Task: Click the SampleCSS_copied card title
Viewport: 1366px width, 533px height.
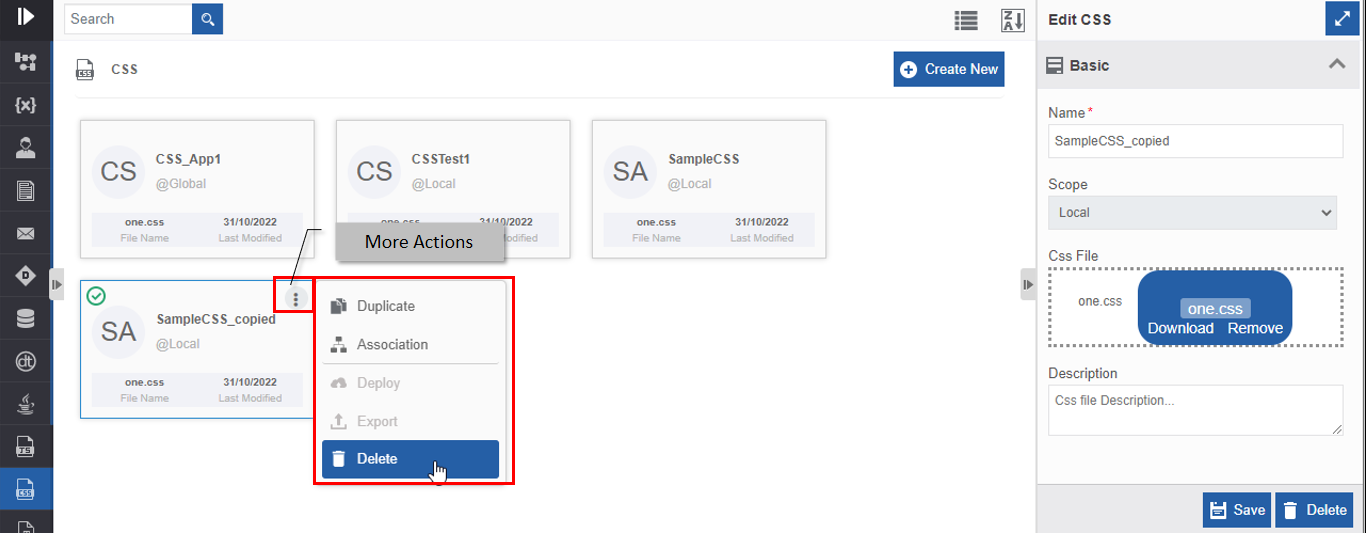Action: [216, 319]
